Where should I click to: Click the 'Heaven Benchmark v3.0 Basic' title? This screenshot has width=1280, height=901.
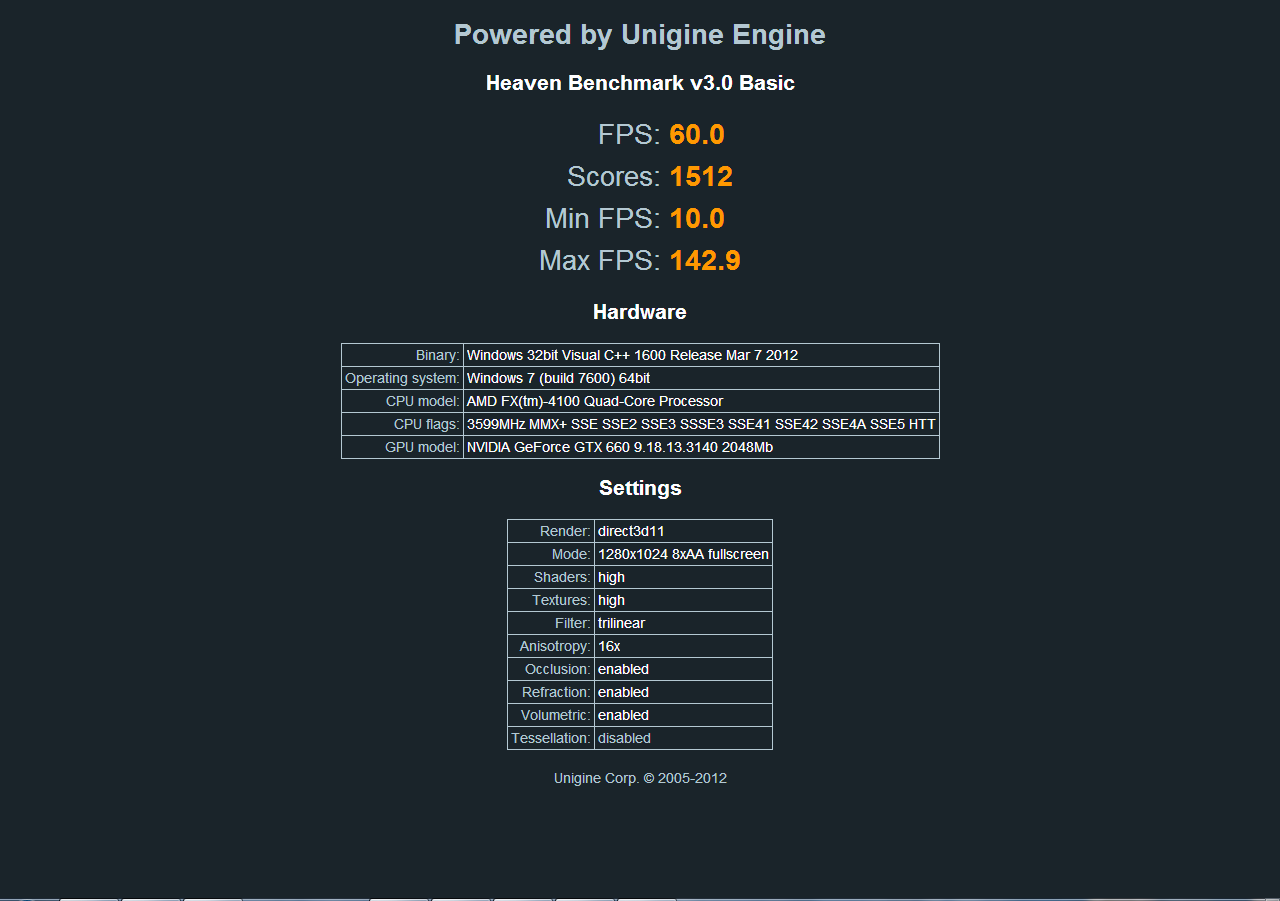click(x=640, y=83)
